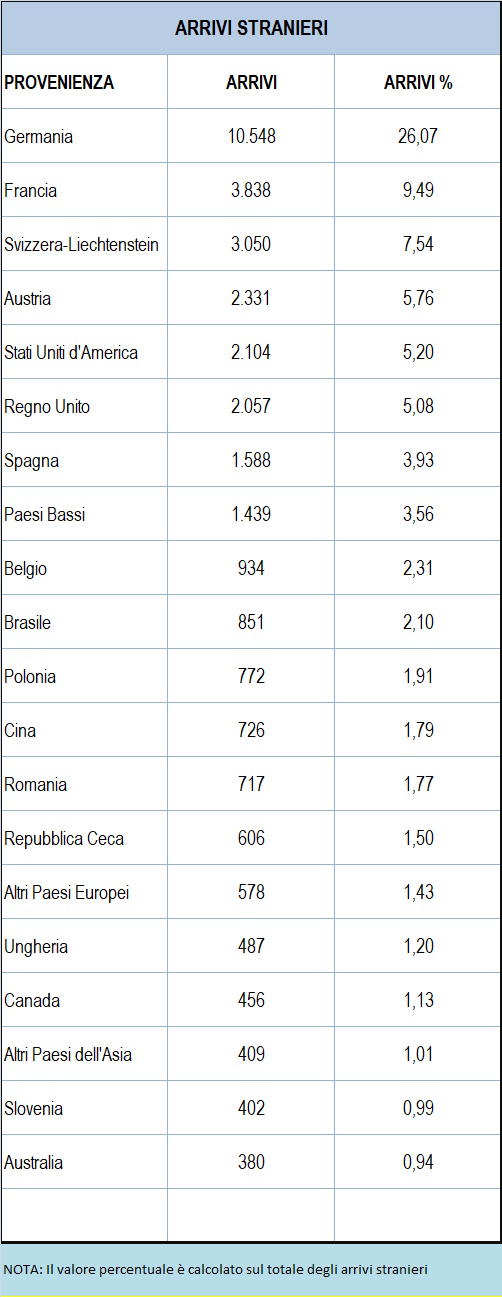The width and height of the screenshot is (502, 1297).
Task: Click the ARRIVI STRANIERI table title
Action: 251,28
